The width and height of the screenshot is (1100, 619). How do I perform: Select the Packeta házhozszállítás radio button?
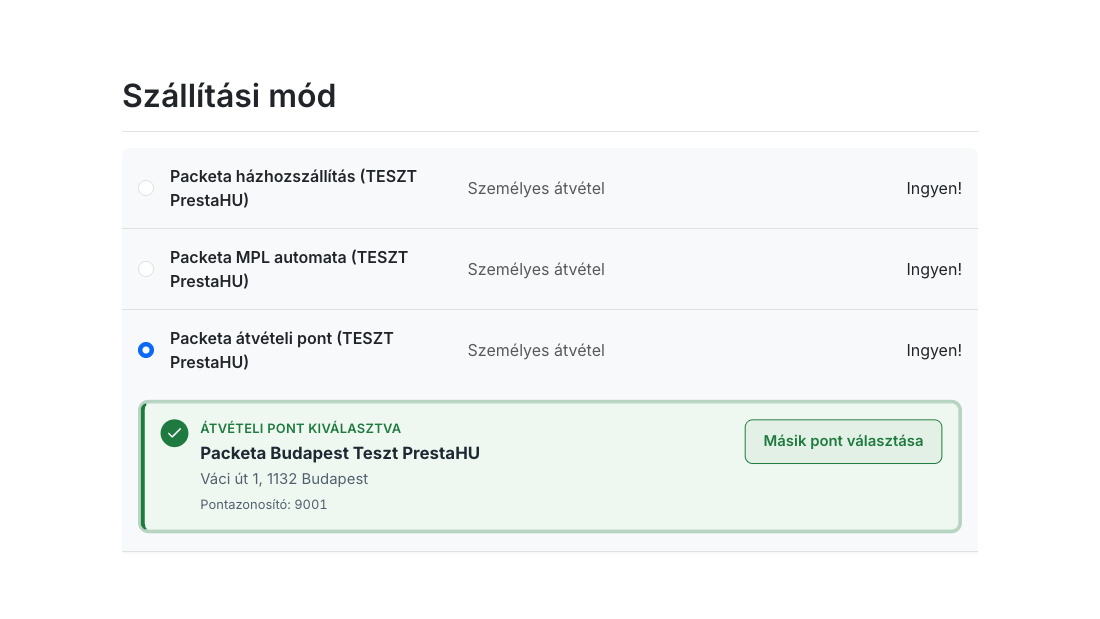pos(146,188)
